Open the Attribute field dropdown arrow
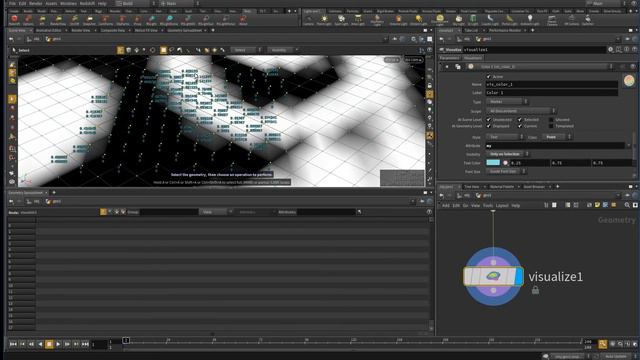 [x=628, y=146]
